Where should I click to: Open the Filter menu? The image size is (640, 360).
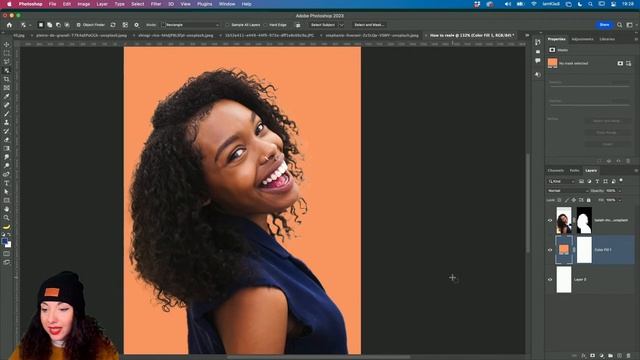tap(156, 4)
